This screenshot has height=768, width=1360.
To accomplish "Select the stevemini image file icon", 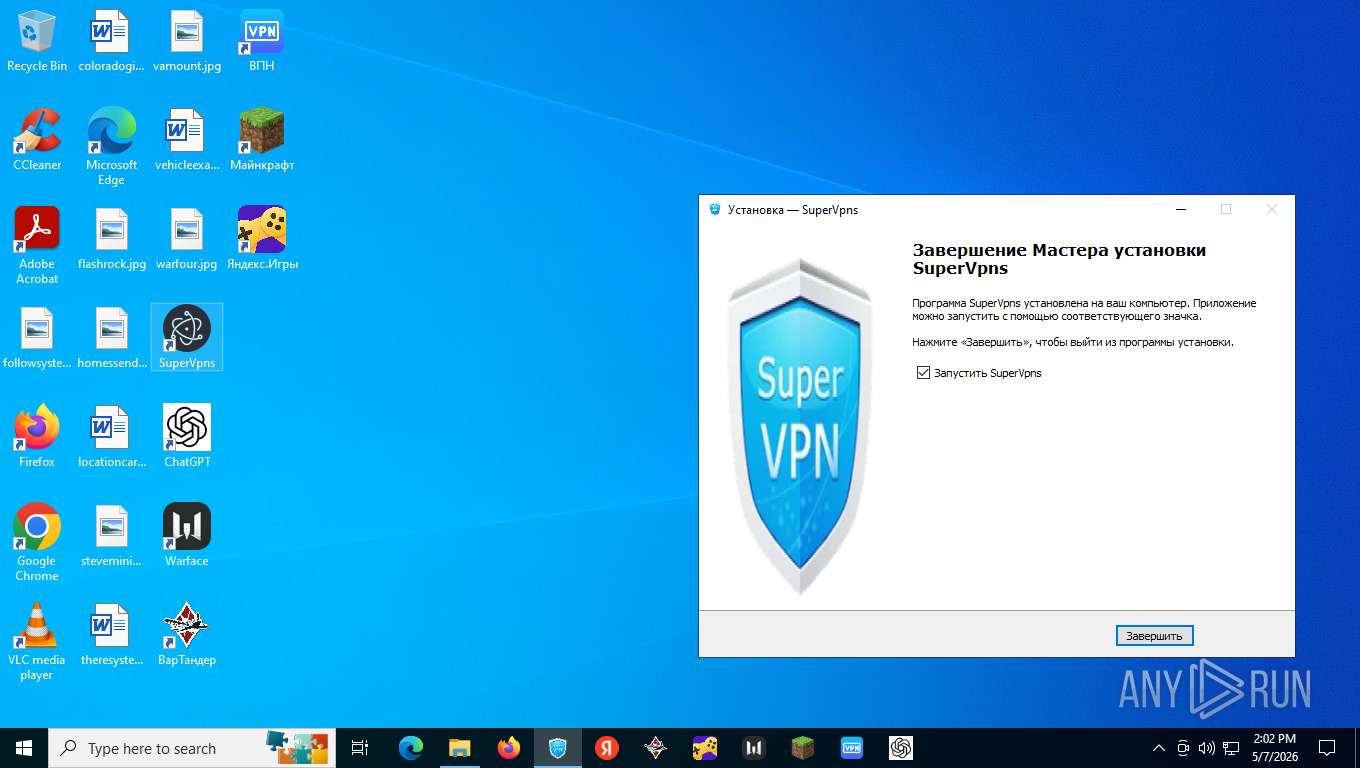I will click(112, 536).
